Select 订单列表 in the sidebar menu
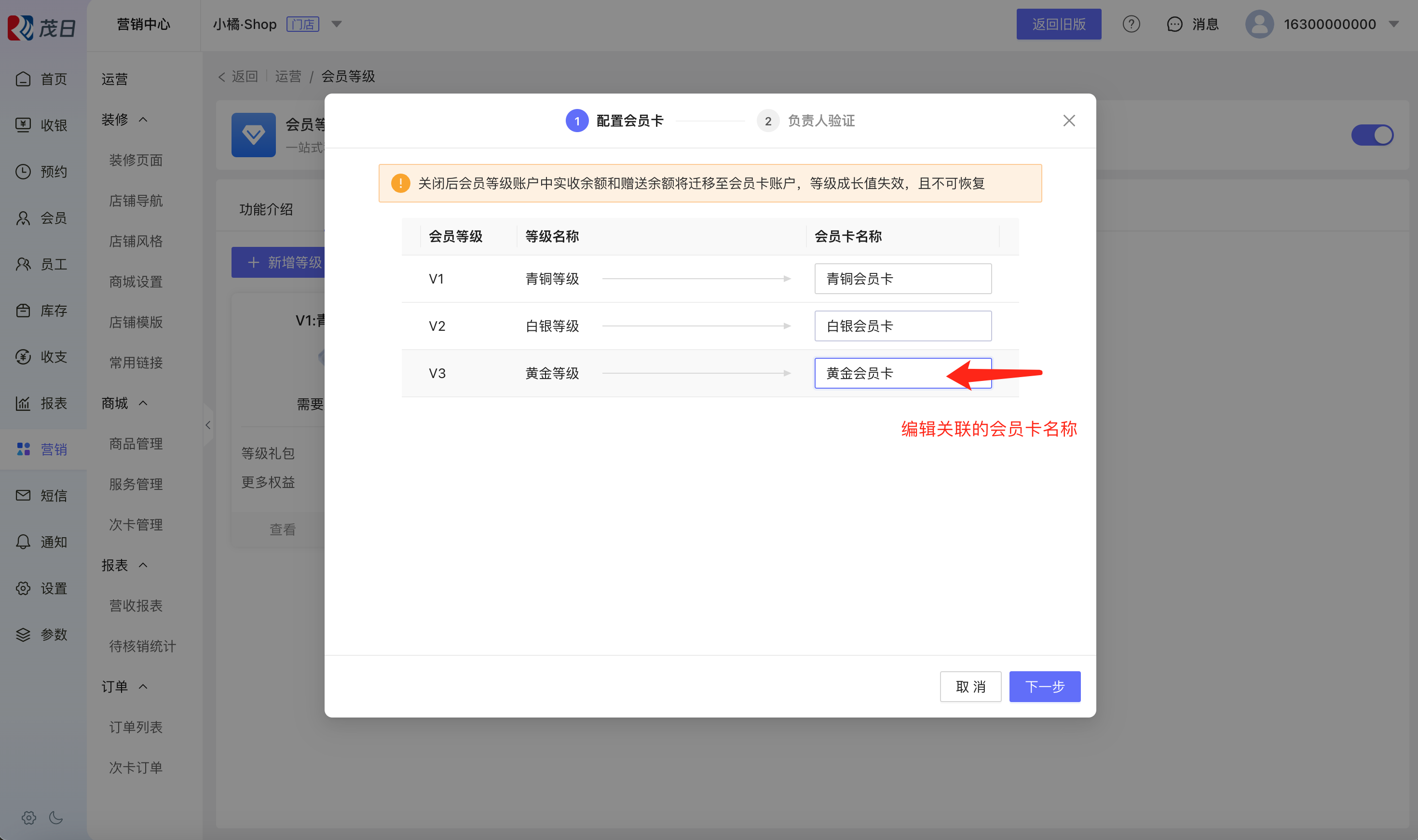 (x=136, y=727)
